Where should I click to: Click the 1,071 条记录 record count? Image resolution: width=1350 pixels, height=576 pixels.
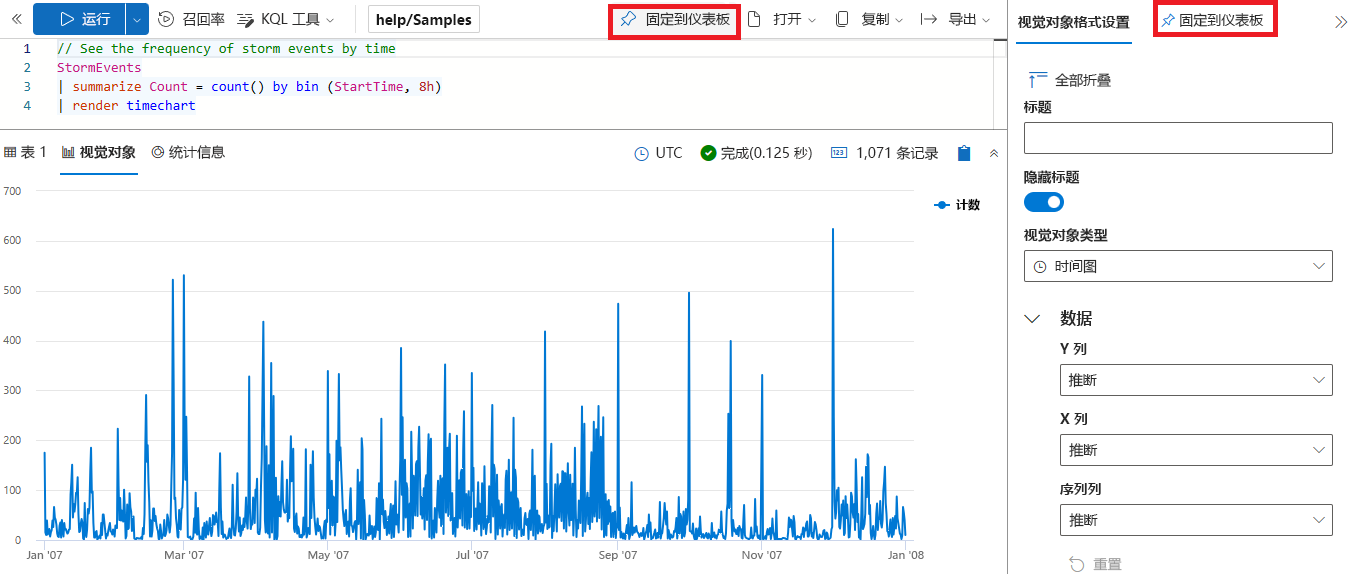point(885,153)
